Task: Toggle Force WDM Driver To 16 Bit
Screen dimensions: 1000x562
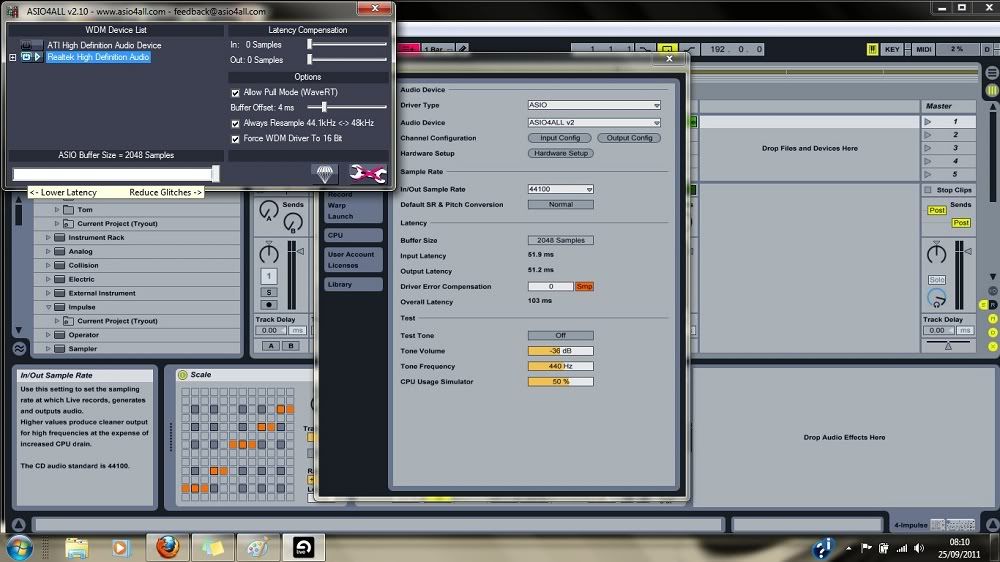Action: [x=235, y=138]
